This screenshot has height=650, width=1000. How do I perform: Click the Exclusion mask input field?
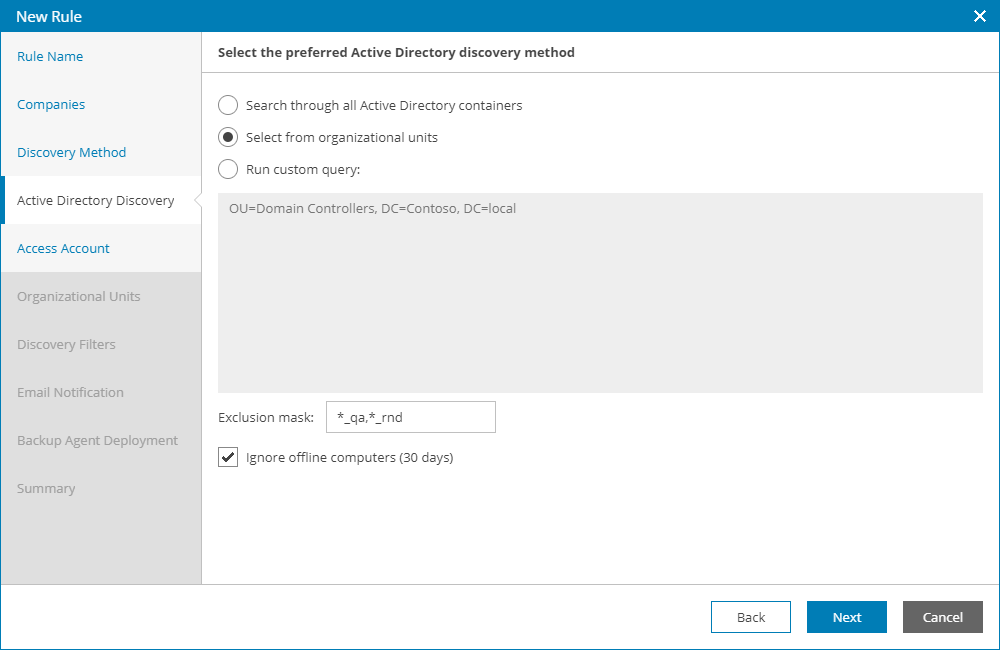(410, 417)
